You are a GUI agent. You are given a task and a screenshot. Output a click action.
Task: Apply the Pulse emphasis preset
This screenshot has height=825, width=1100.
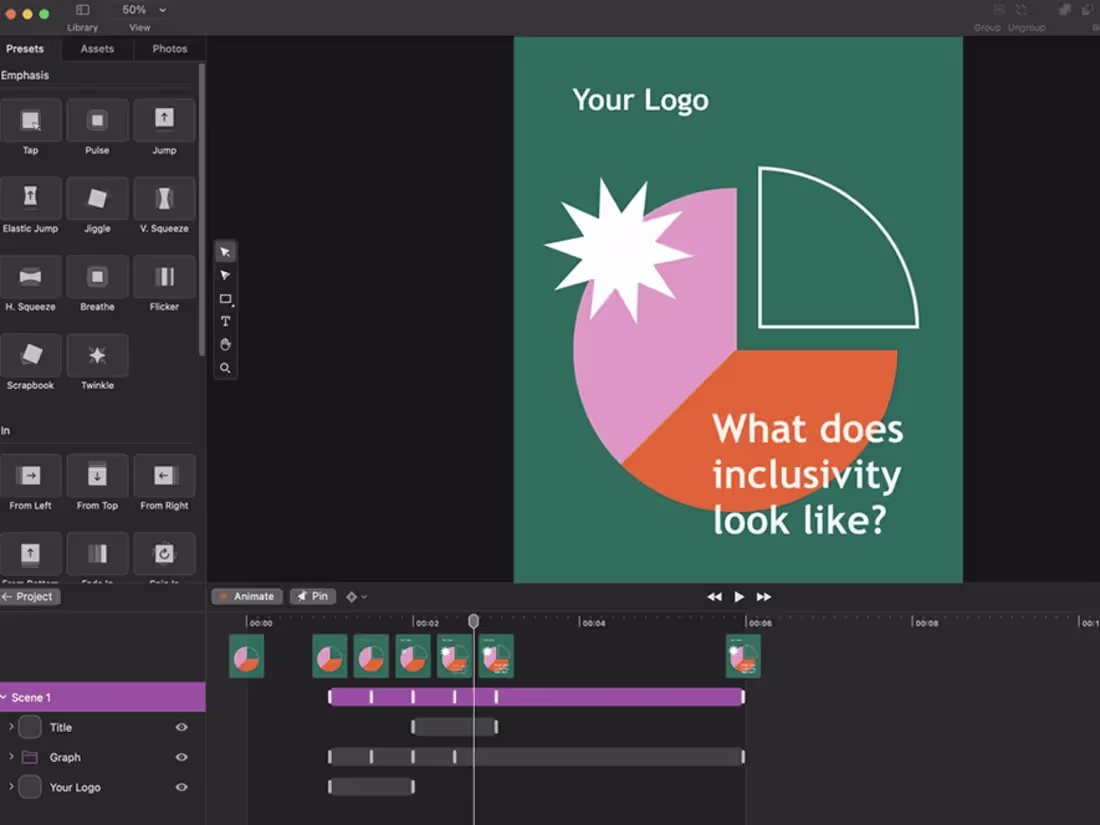pyautogui.click(x=97, y=125)
